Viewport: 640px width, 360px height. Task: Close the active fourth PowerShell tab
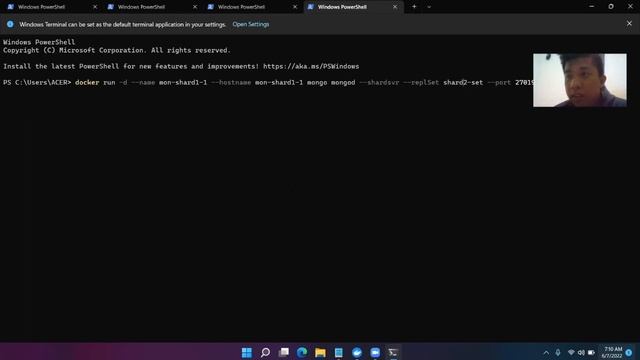click(395, 7)
